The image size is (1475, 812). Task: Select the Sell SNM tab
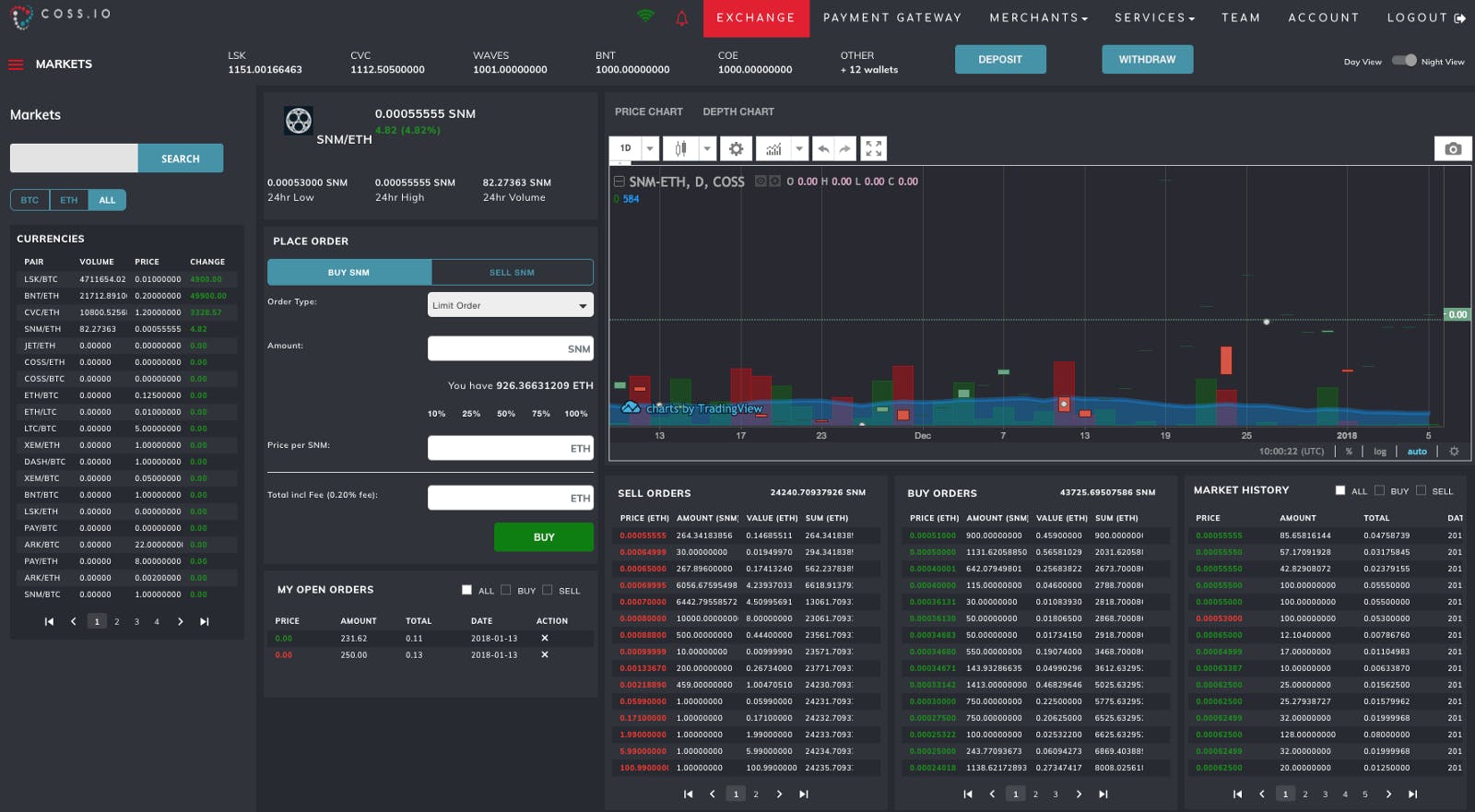512,272
